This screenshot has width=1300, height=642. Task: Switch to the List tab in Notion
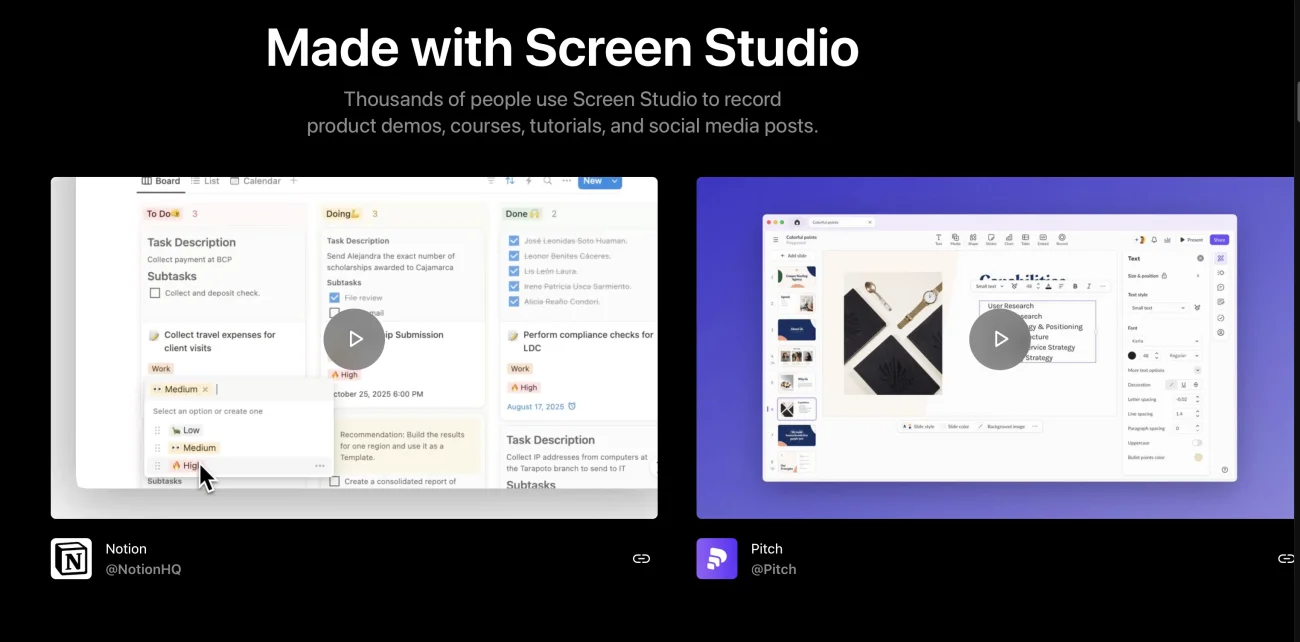[x=205, y=181]
